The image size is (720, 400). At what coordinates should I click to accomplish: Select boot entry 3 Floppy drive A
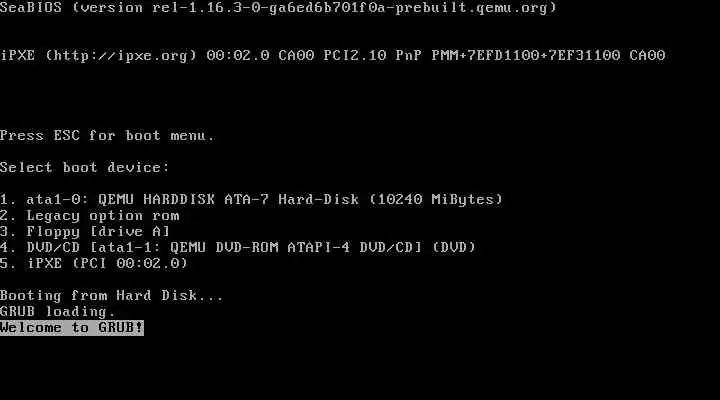(x=85, y=231)
